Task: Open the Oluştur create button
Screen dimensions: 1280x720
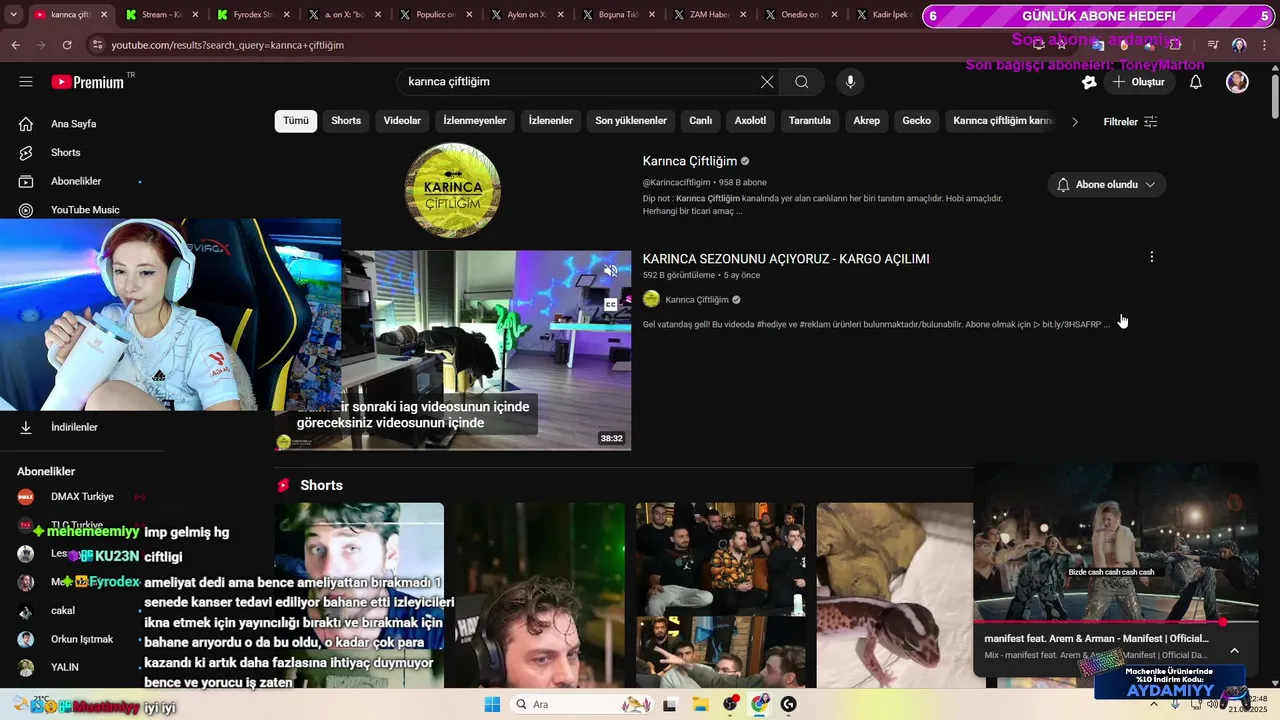Action: tap(1137, 82)
